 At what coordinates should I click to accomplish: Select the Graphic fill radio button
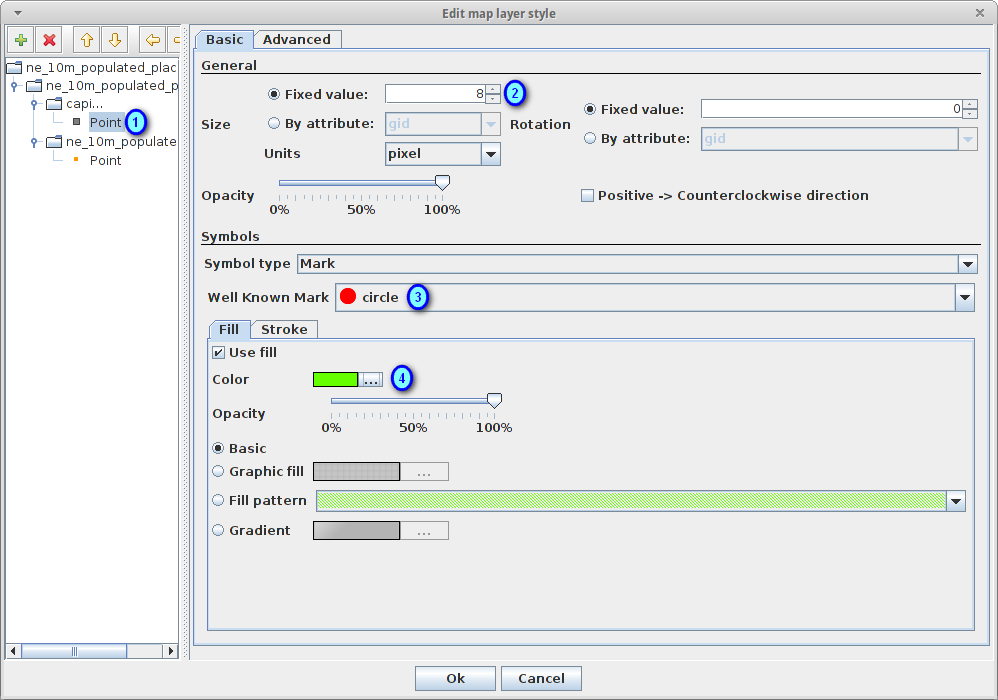[218, 471]
